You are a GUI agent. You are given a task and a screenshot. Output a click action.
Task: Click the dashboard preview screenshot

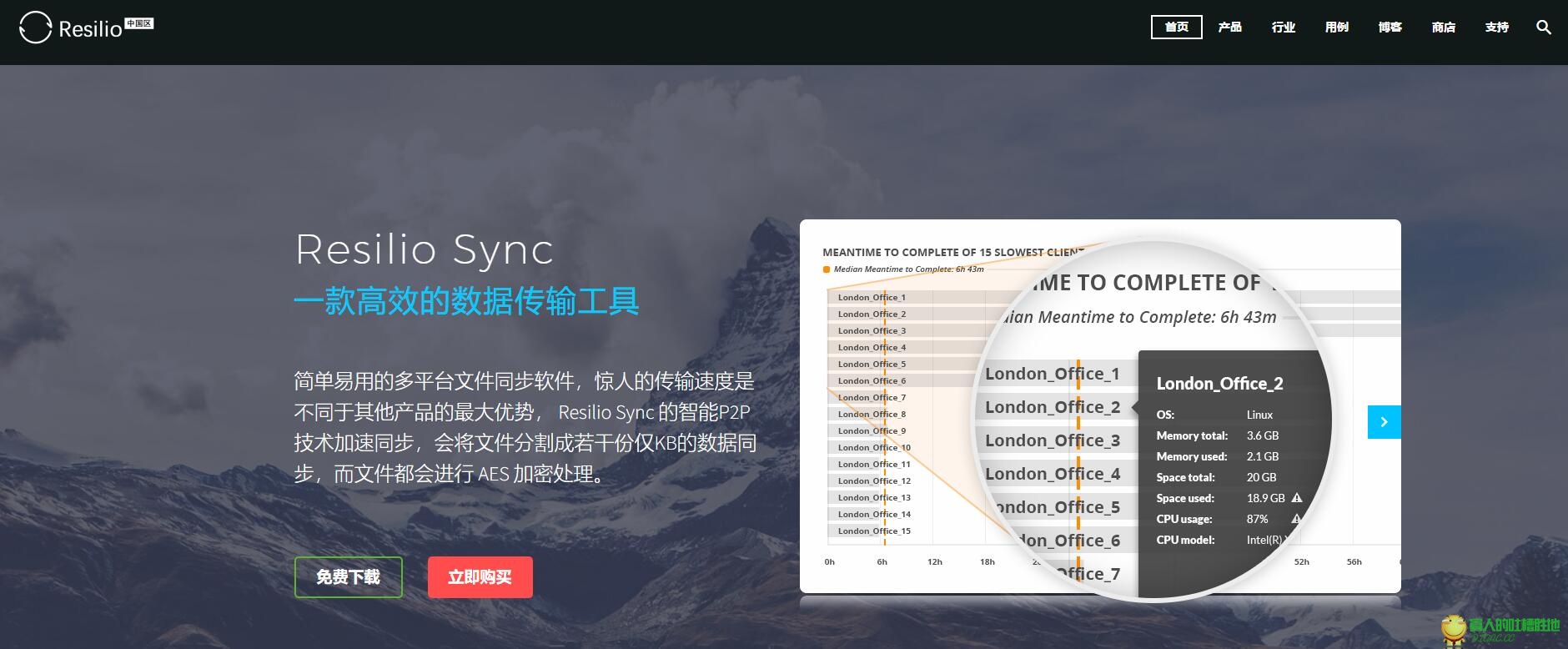coord(1100,406)
